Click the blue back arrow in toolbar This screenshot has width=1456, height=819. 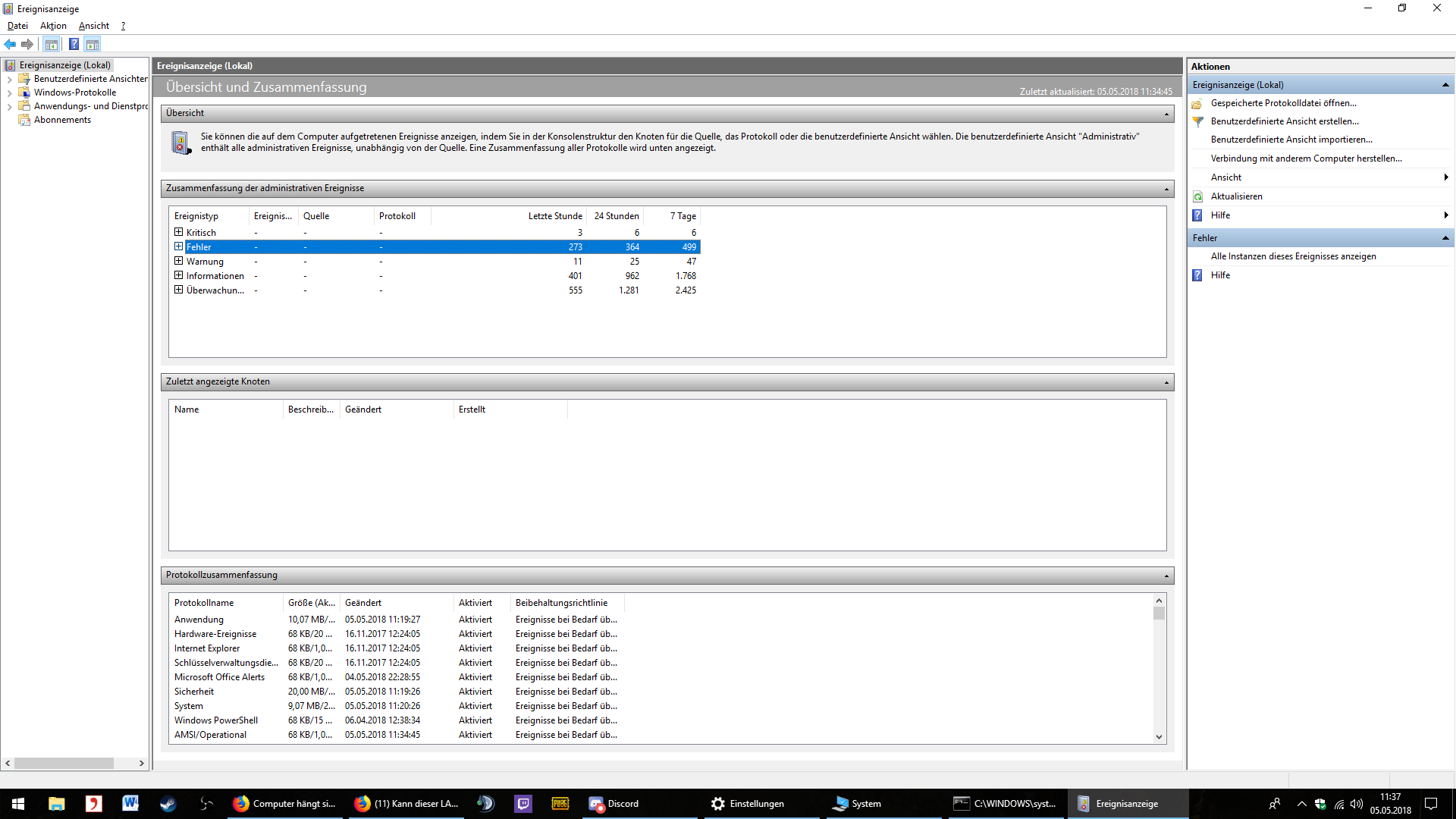click(10, 44)
